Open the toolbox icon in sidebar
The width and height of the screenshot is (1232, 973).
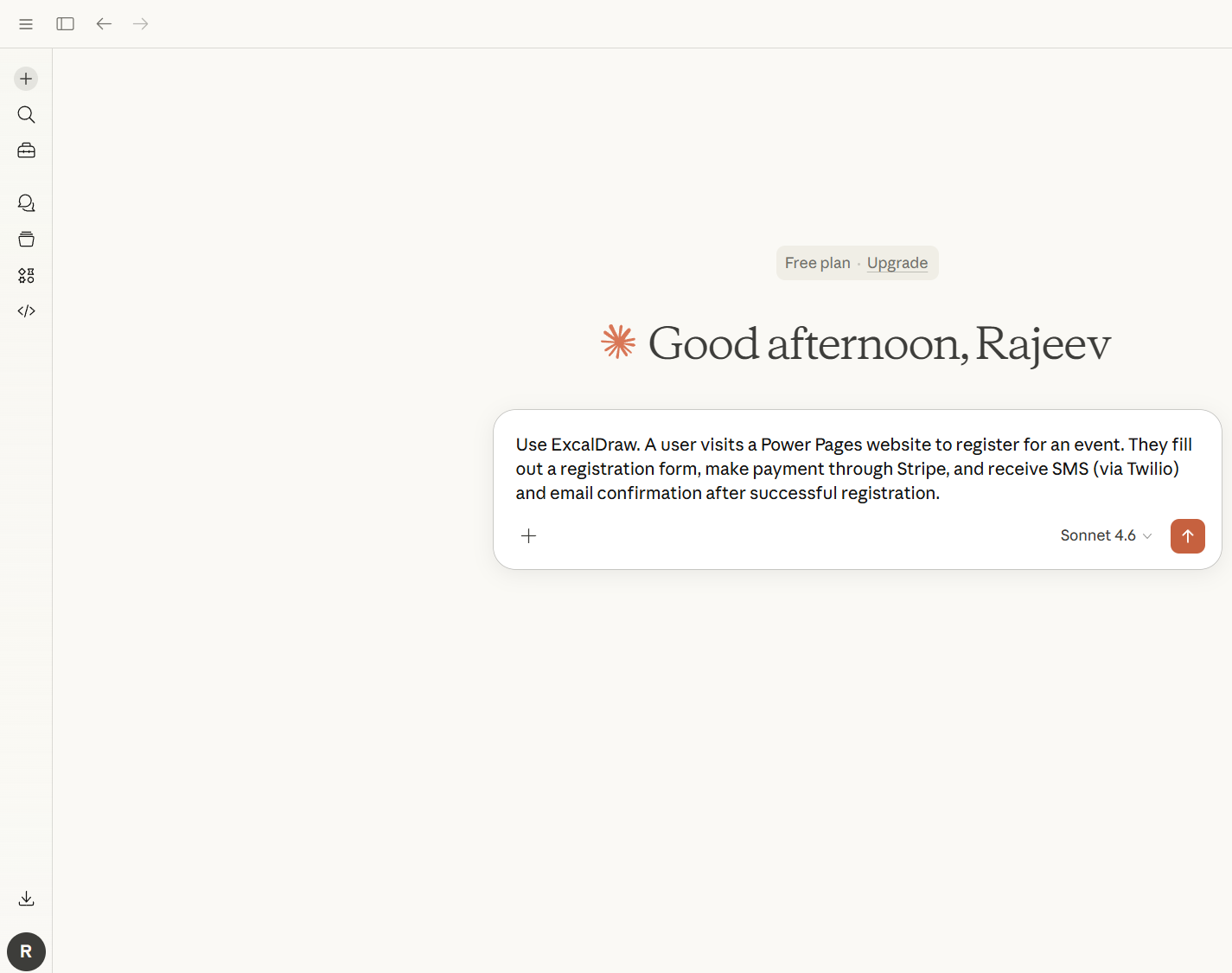[x=26, y=150]
